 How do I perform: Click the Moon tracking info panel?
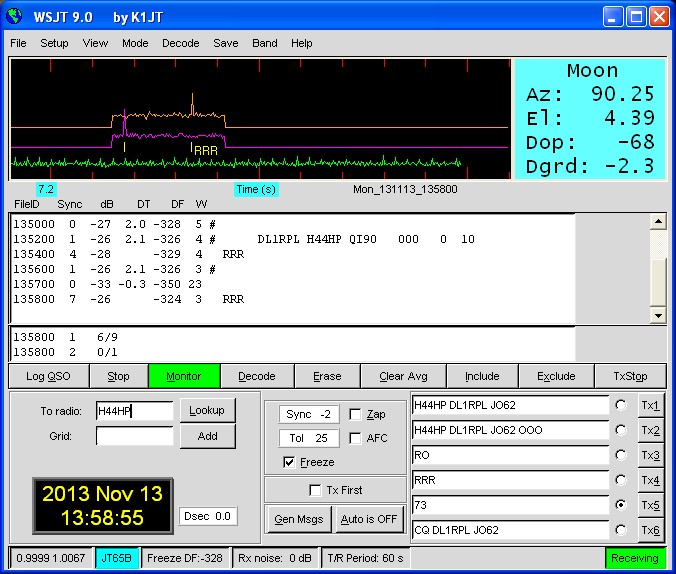[589, 120]
